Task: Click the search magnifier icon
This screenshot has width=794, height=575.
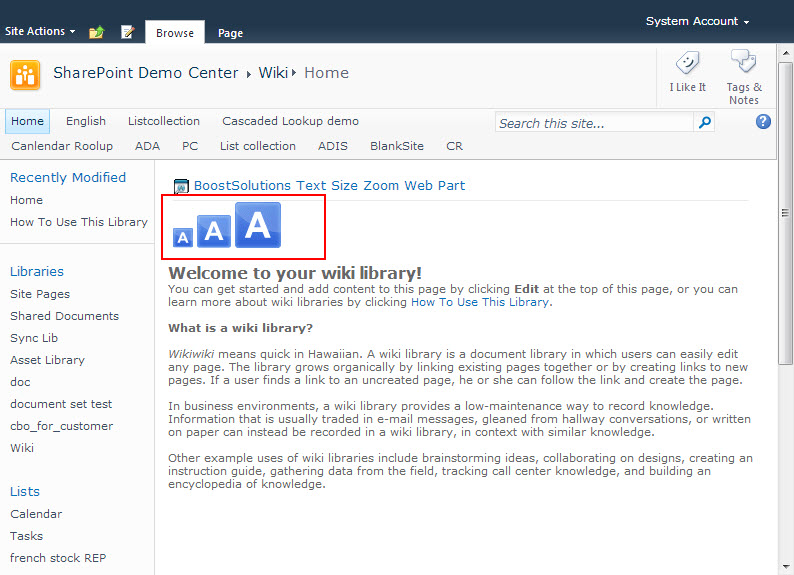Action: coord(704,122)
